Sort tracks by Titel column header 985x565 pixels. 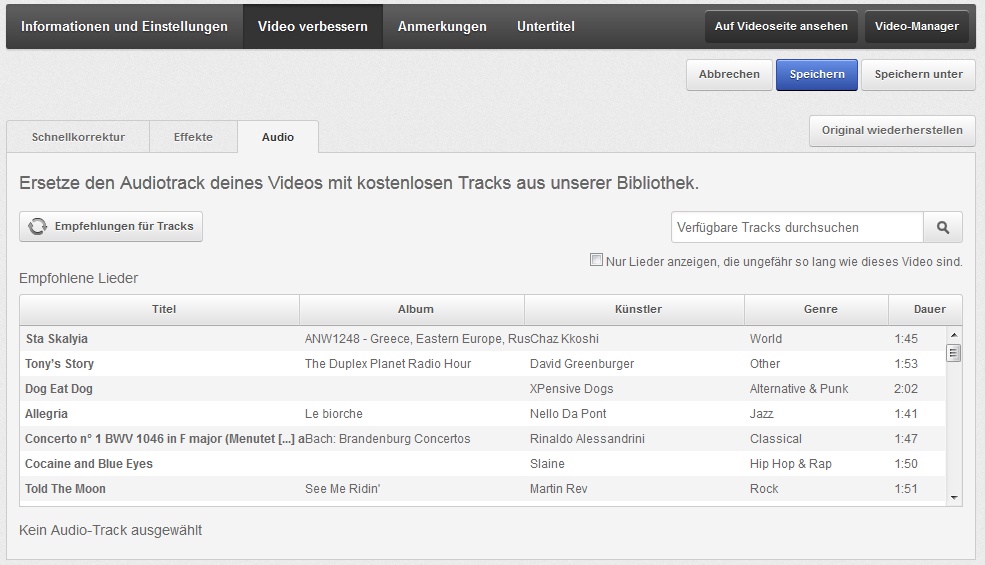(163, 310)
